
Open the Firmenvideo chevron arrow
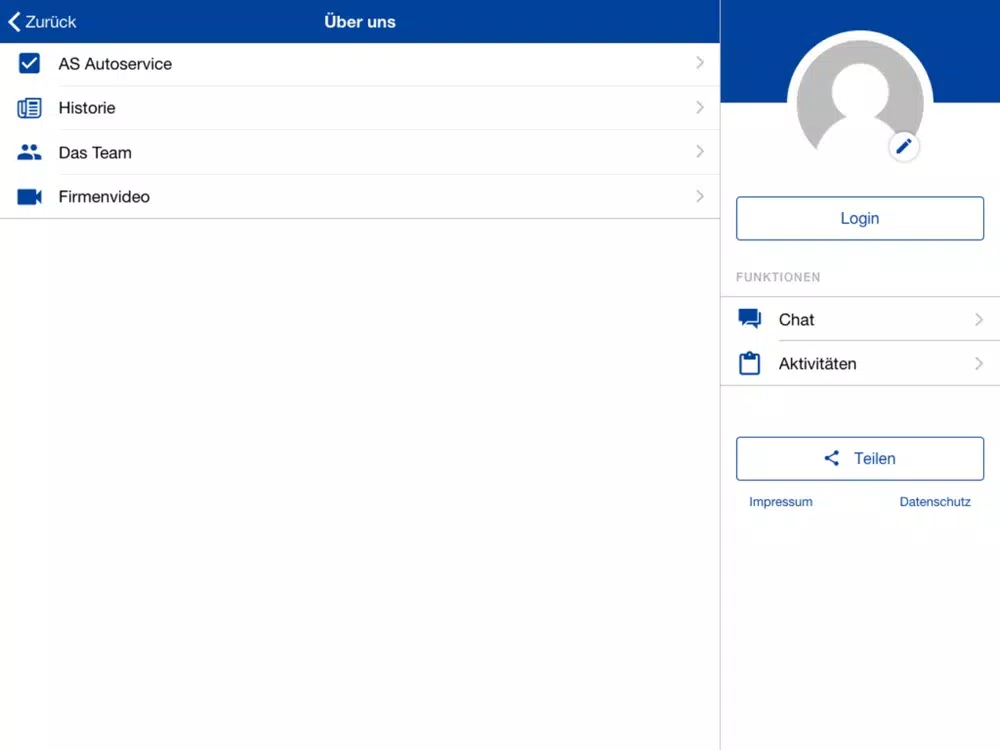(x=700, y=196)
